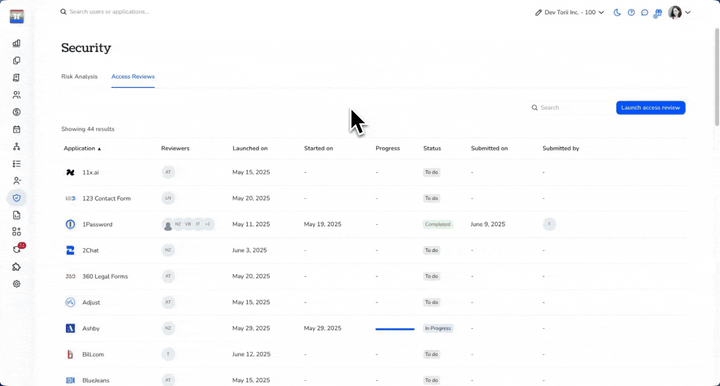The width and height of the screenshot is (720, 386).
Task: Open the chat bubble icon in header
Action: 644,12
